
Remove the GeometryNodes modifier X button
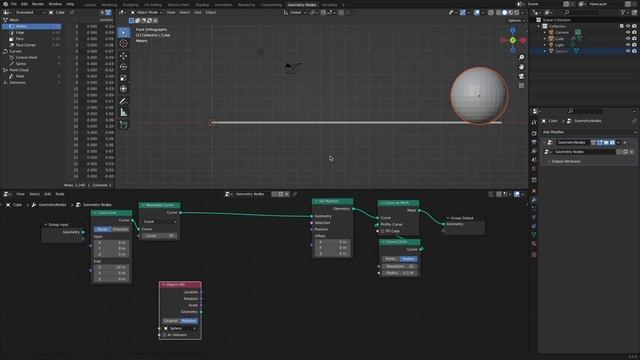click(625, 142)
